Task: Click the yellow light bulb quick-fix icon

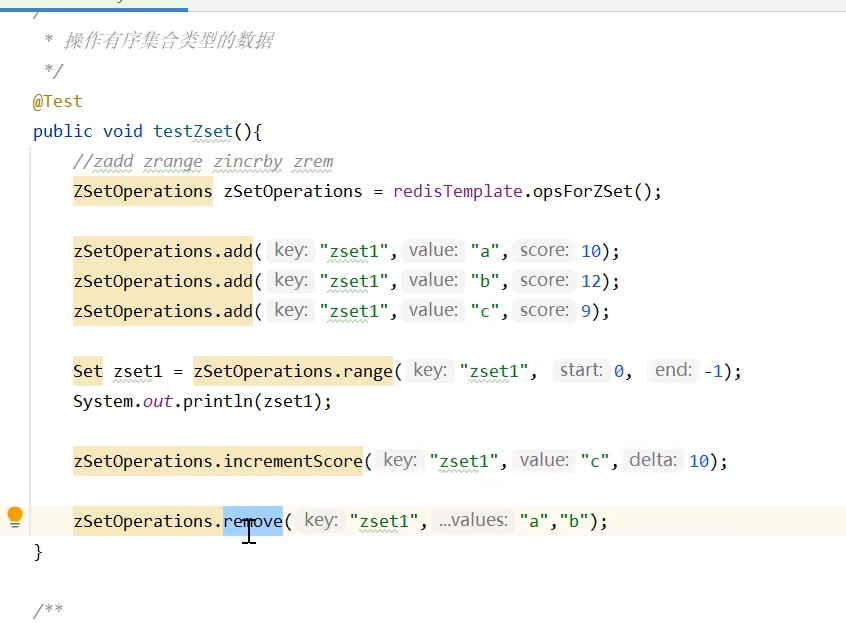Action: click(x=15, y=517)
